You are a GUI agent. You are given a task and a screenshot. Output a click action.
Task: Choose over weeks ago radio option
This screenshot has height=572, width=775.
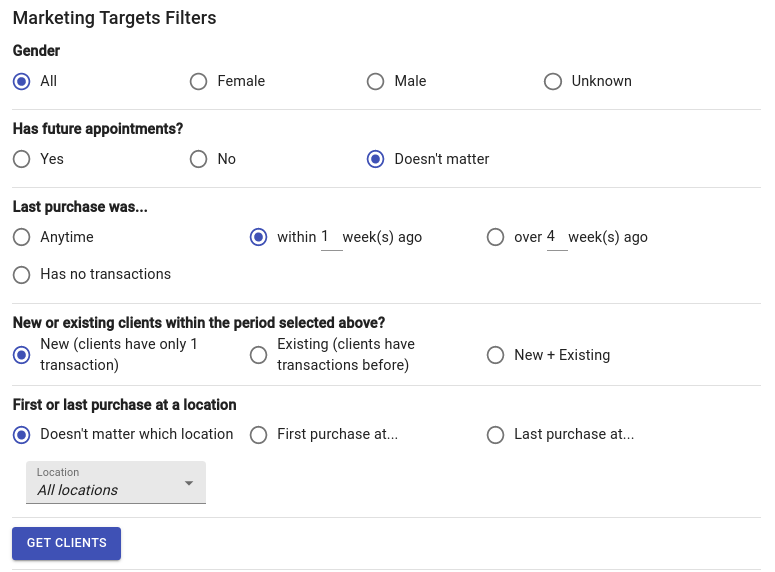click(495, 237)
